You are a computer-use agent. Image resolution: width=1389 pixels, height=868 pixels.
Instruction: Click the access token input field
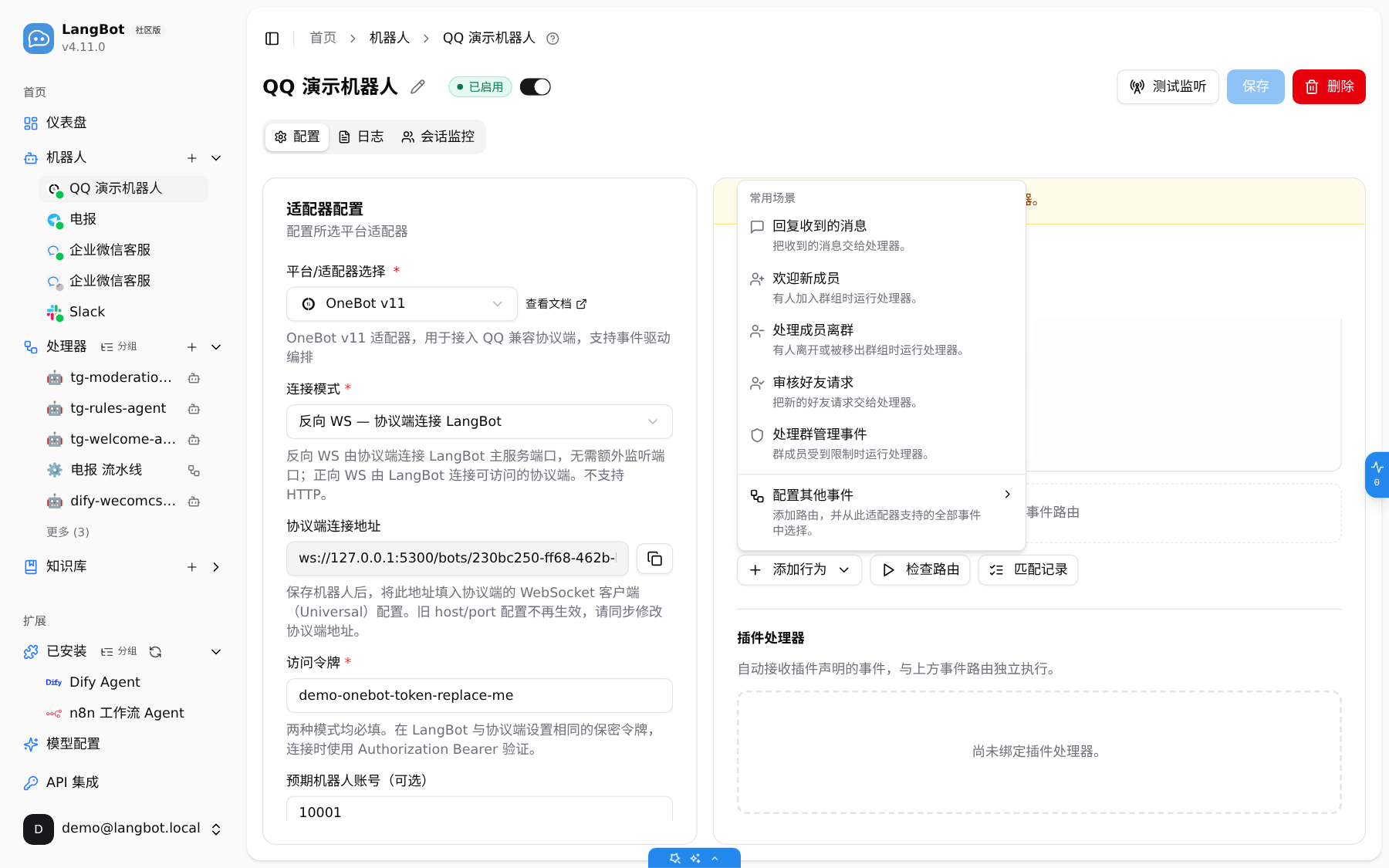click(479, 695)
